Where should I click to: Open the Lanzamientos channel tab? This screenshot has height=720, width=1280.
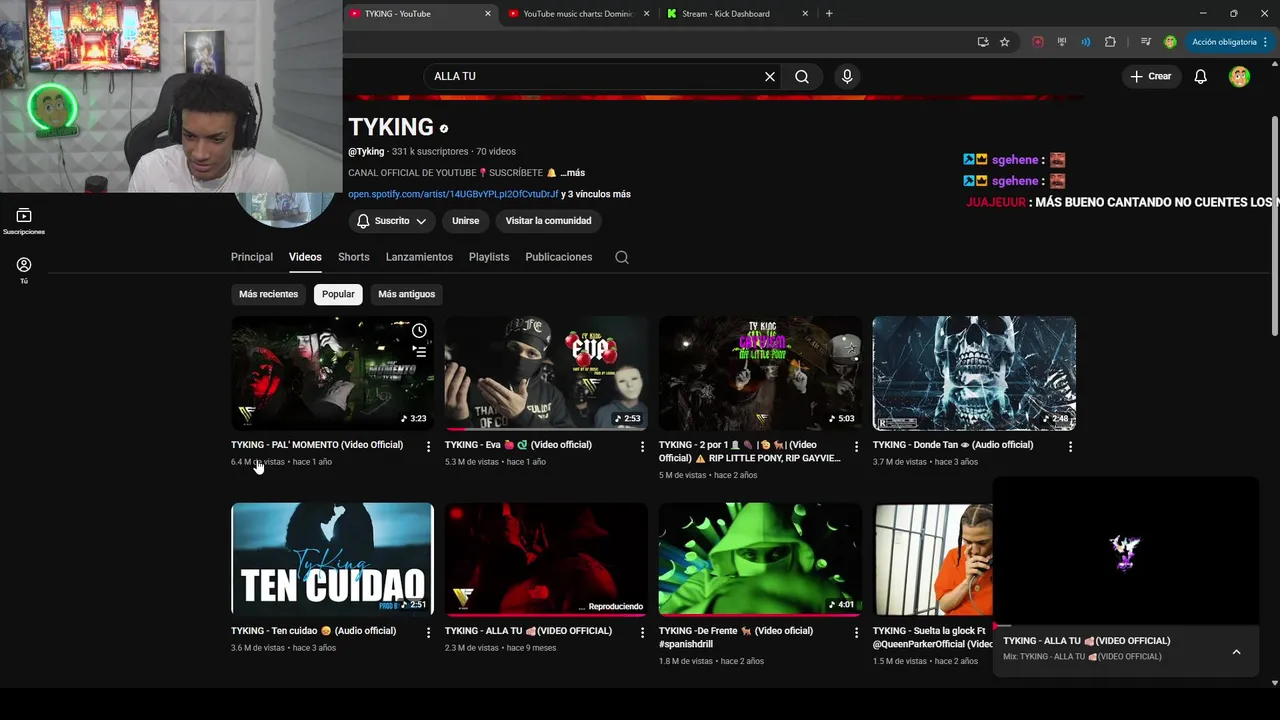point(419,257)
